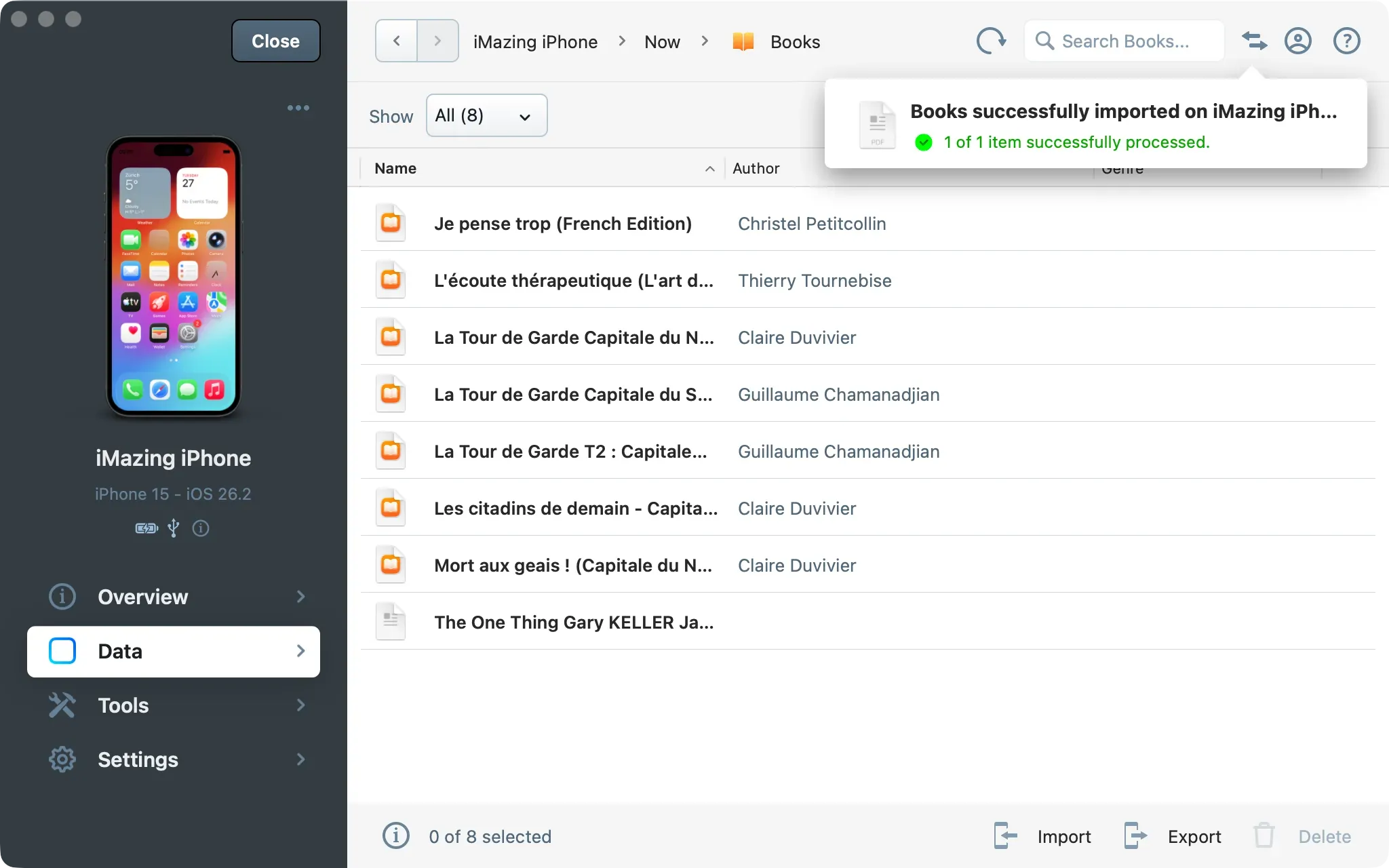Open the transfer activity icon in toolbar
1389x868 pixels.
(x=1253, y=41)
